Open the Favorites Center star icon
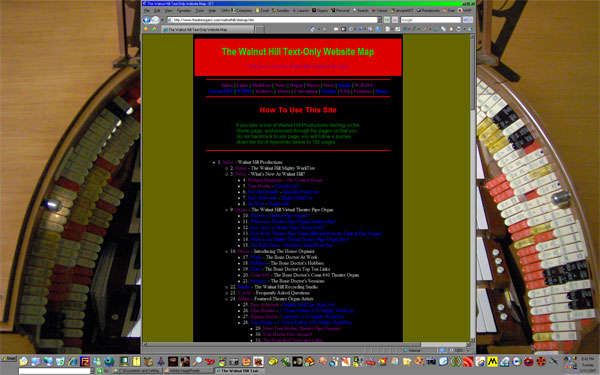 click(x=146, y=29)
